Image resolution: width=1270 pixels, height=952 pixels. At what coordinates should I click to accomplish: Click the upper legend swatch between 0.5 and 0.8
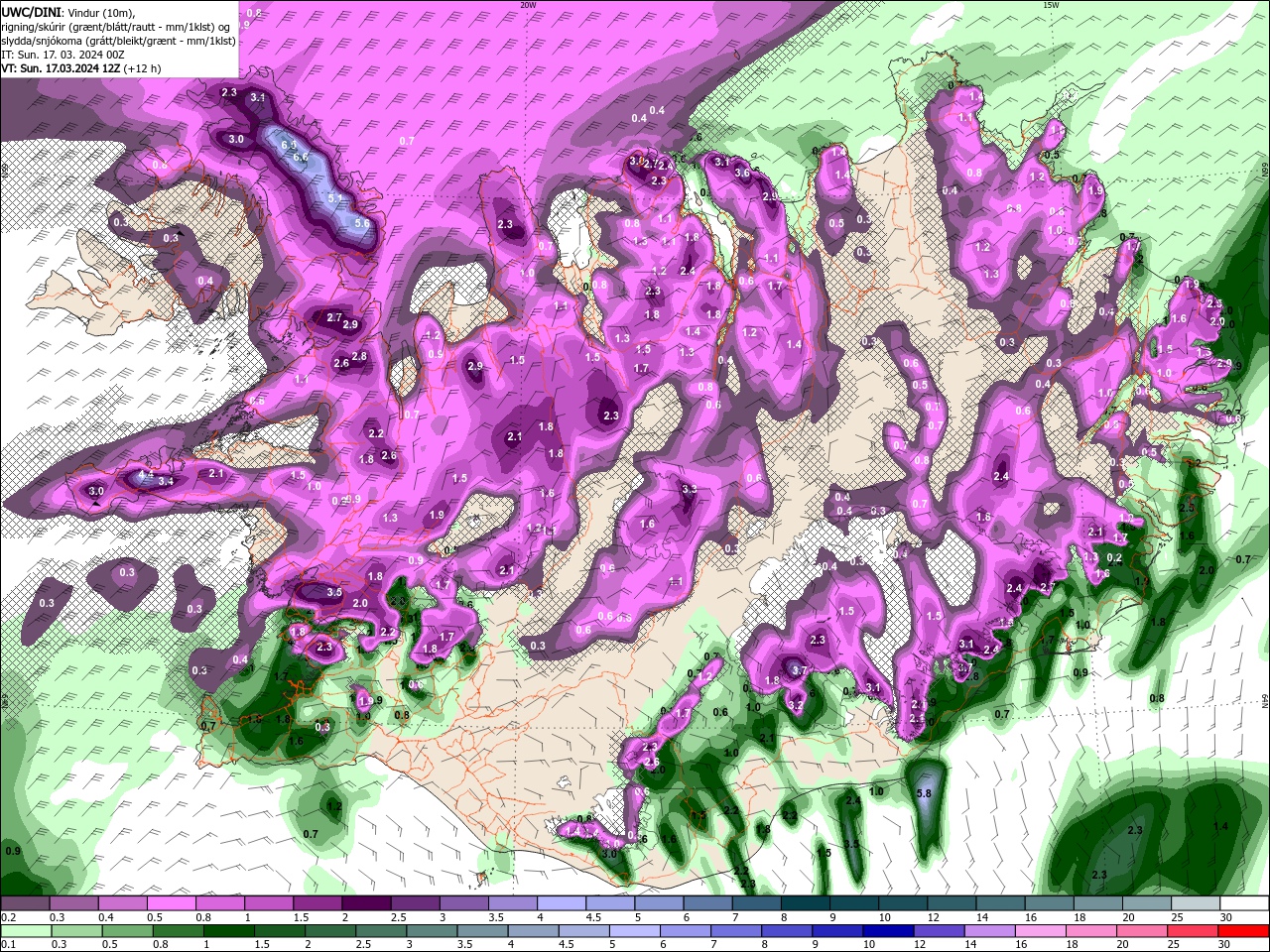pos(172,903)
